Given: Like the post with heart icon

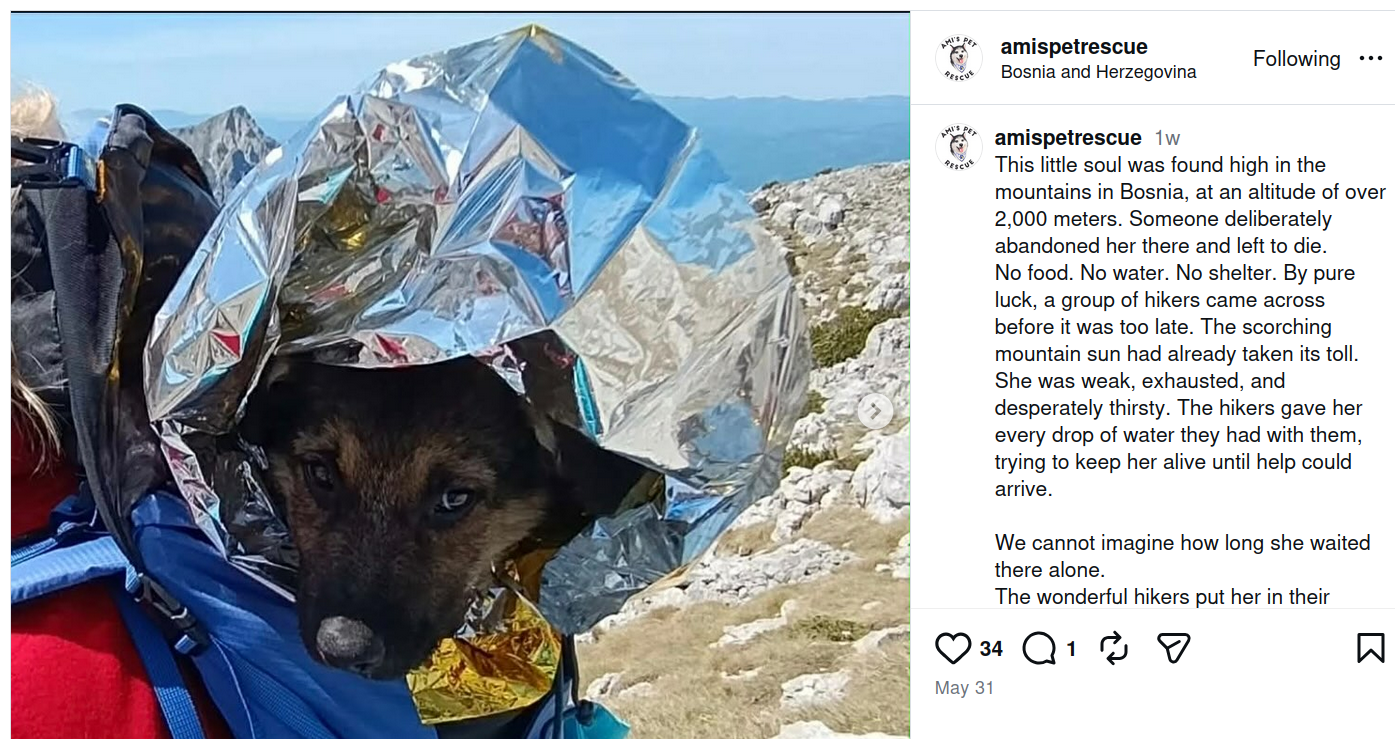Looking at the screenshot, I should coord(953,648).
